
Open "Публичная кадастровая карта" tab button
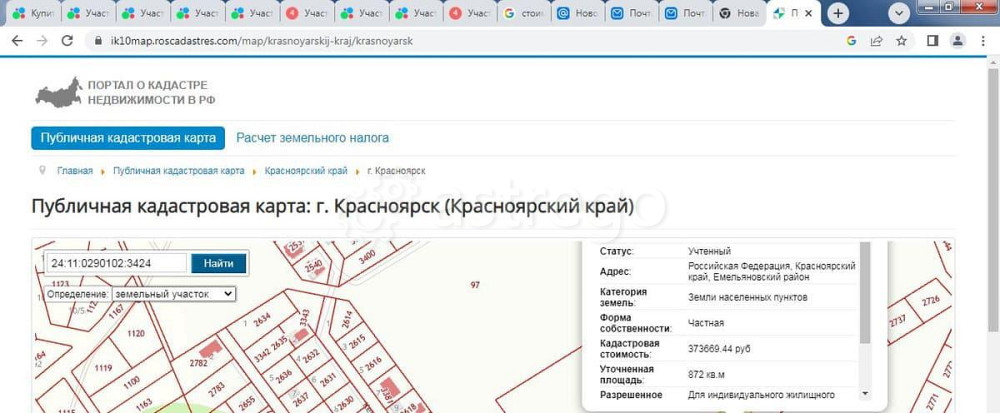[128, 138]
